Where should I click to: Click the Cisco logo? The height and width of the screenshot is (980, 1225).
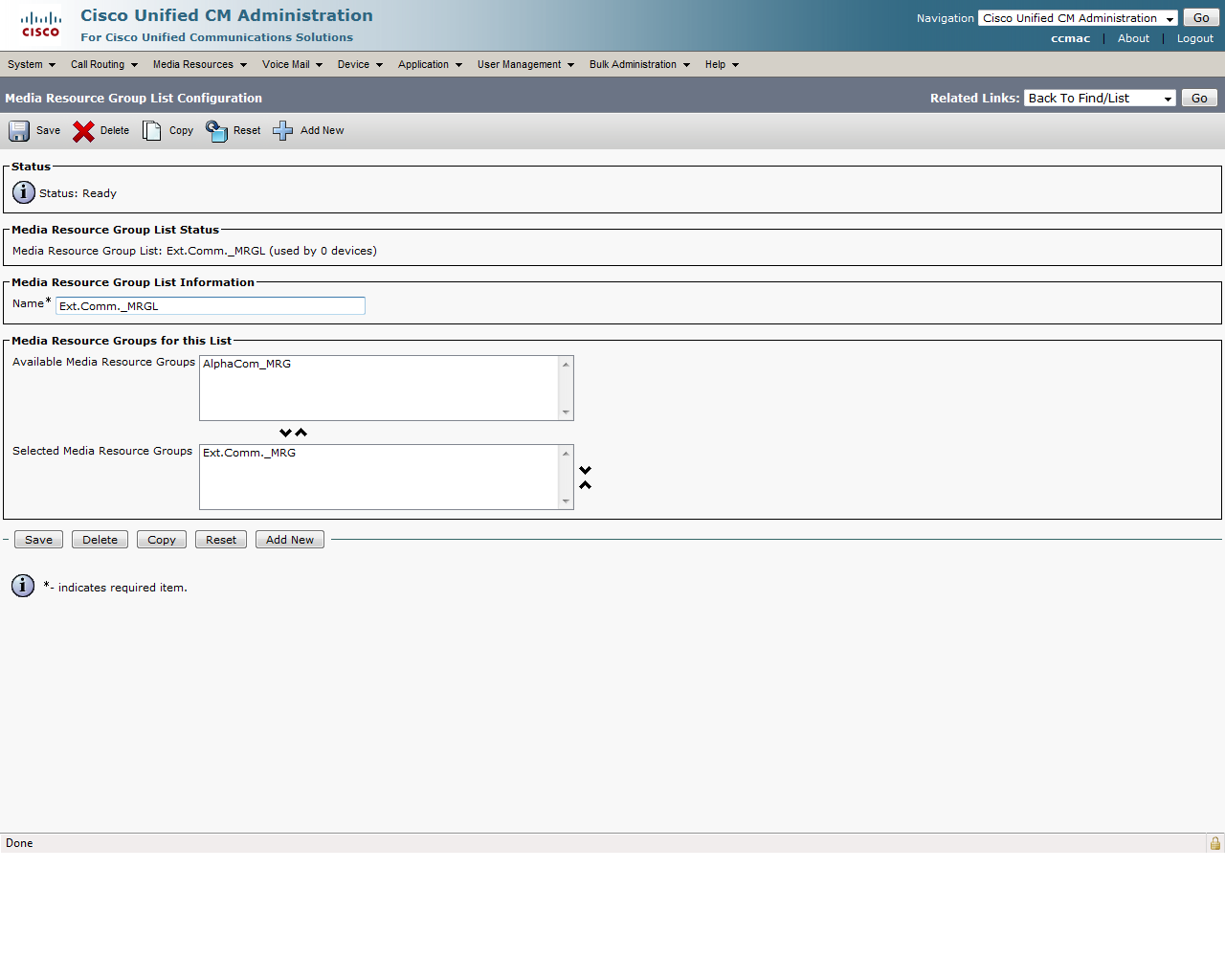tap(41, 25)
